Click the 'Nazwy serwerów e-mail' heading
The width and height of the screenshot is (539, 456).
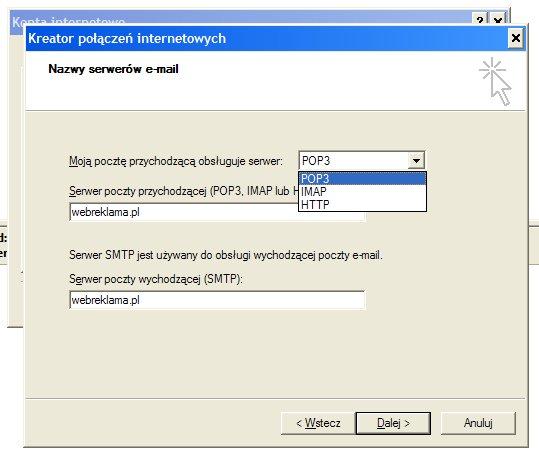point(113,69)
